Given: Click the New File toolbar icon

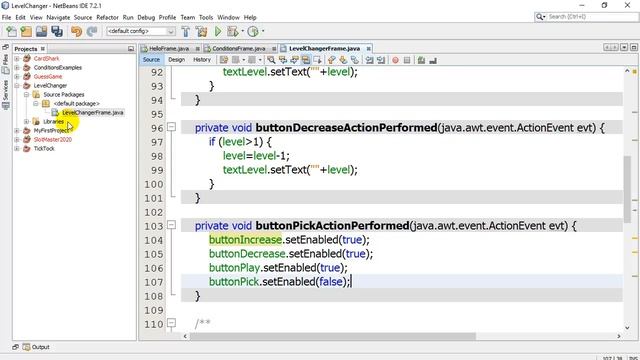Looking at the screenshot, I should tap(11, 31).
